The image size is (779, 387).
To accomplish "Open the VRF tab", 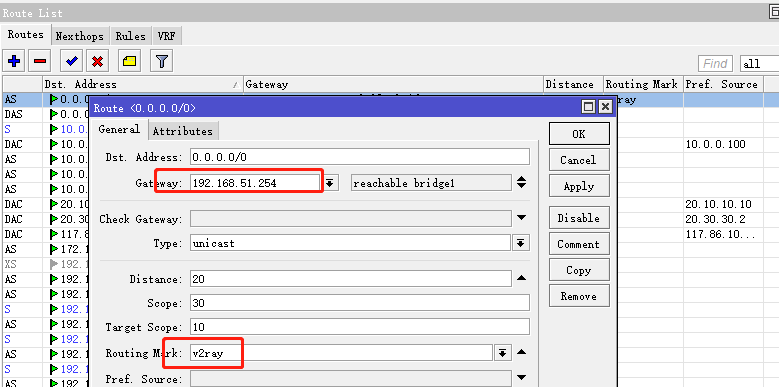I will (166, 36).
